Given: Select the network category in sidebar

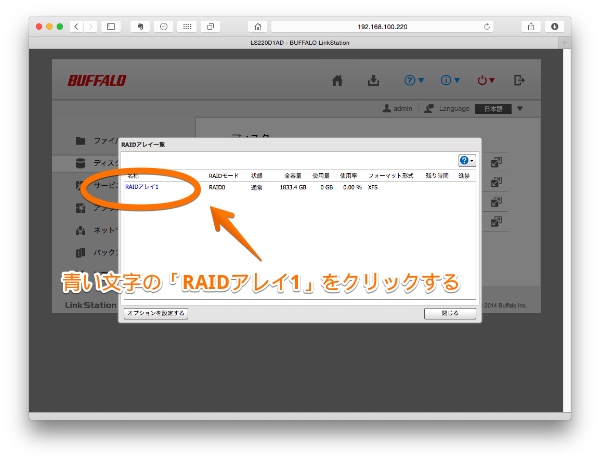Looking at the screenshot, I should (x=96, y=230).
